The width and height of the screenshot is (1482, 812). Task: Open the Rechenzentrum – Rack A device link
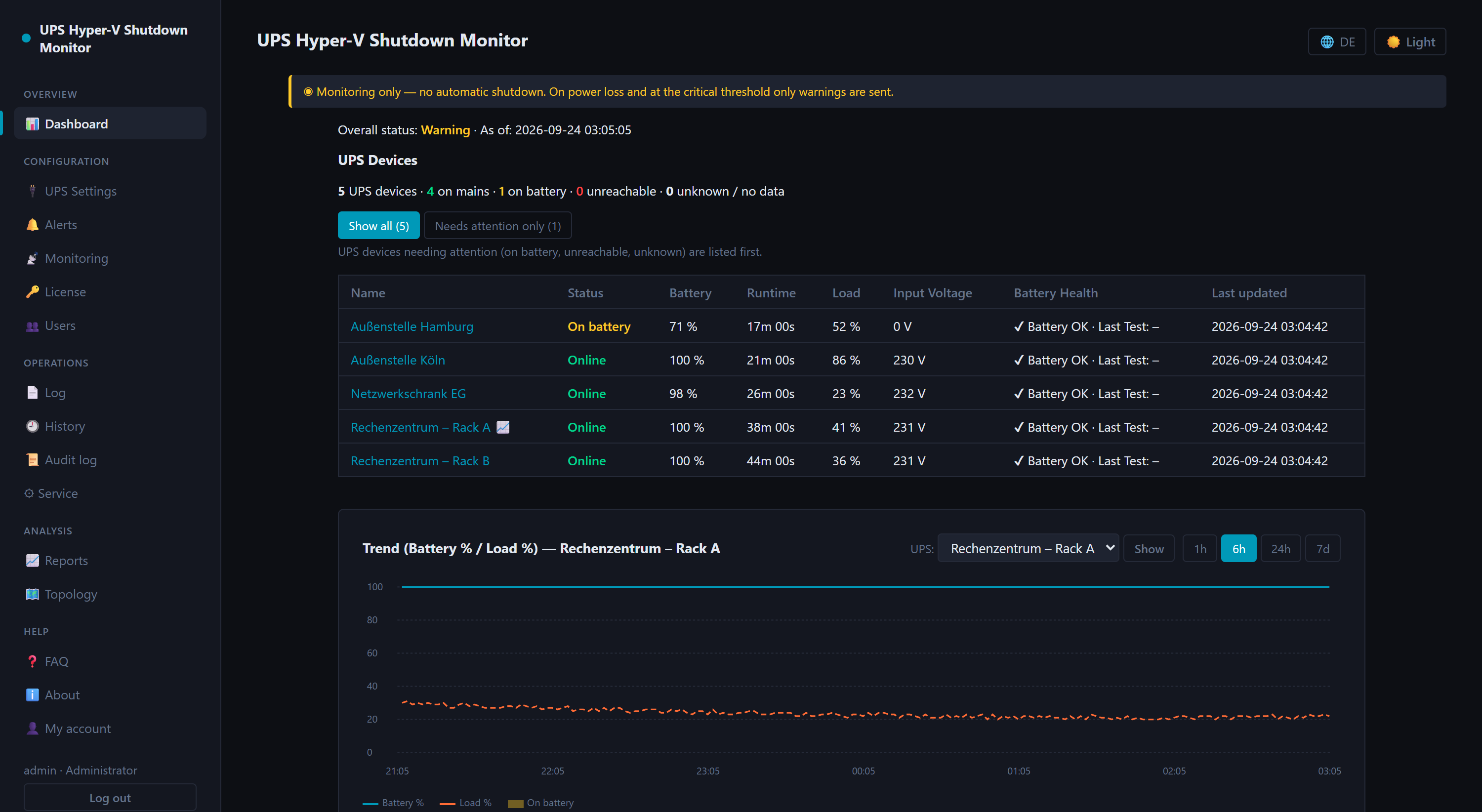(x=420, y=427)
